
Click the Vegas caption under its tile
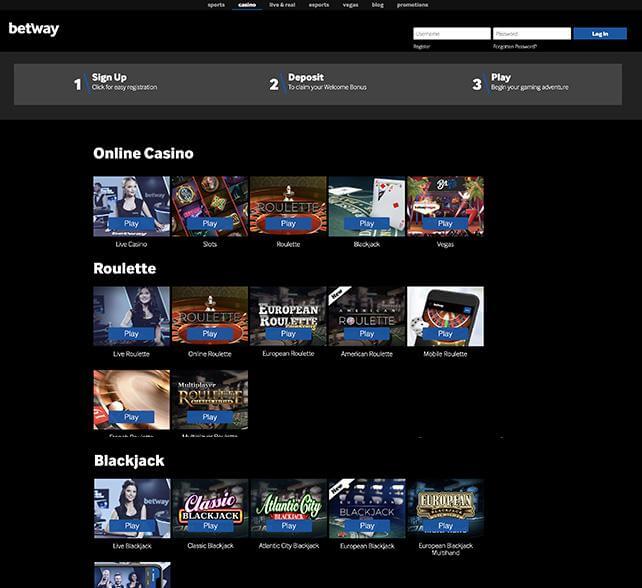point(445,244)
